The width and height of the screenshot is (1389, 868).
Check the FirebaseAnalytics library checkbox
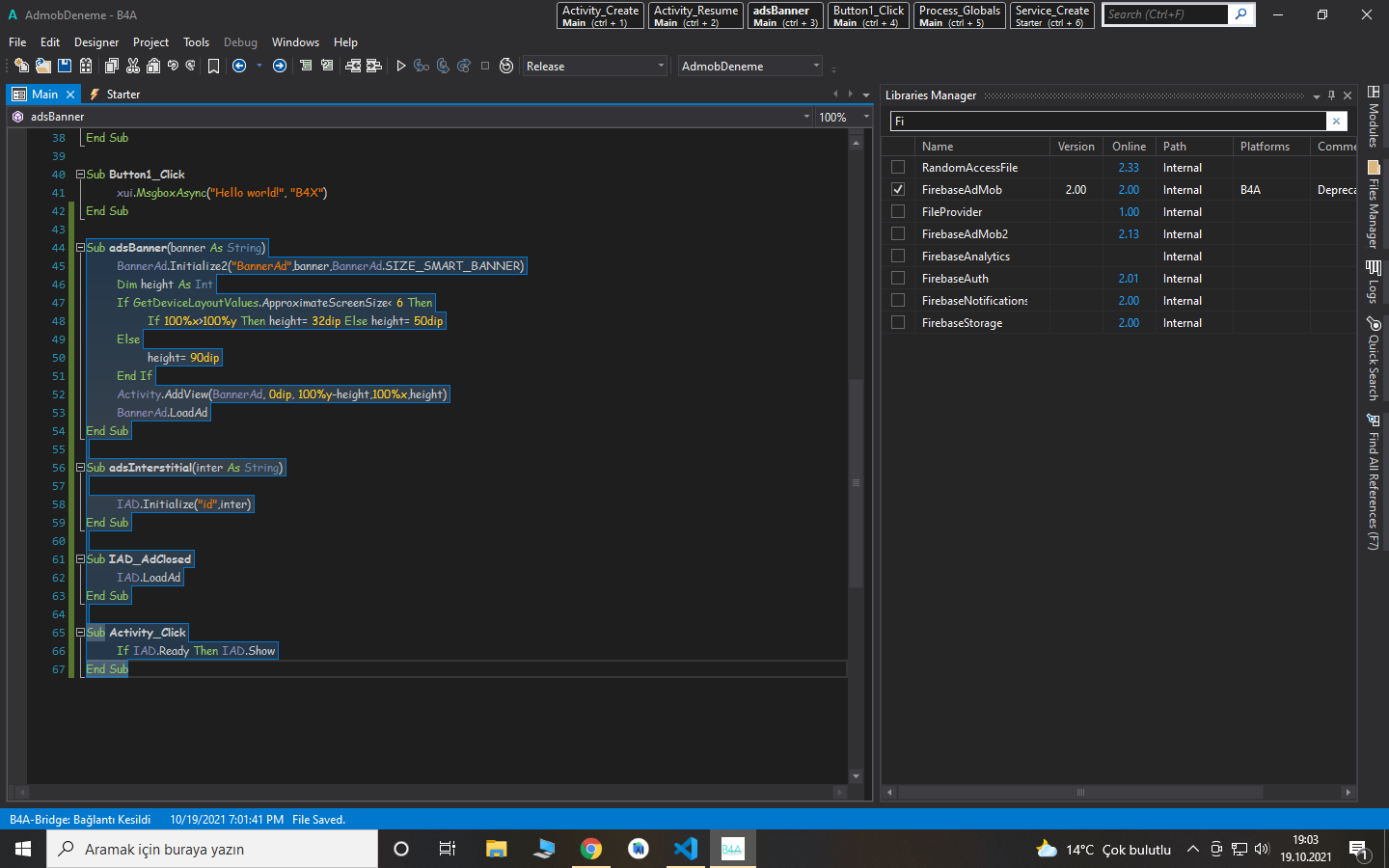(898, 256)
